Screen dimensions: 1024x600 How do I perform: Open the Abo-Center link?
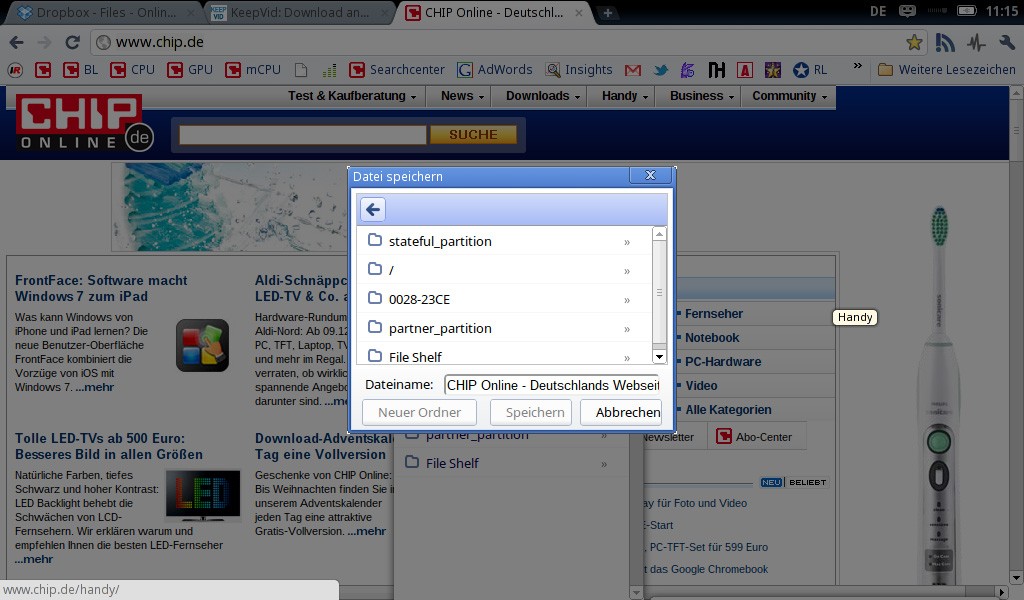tap(754, 437)
